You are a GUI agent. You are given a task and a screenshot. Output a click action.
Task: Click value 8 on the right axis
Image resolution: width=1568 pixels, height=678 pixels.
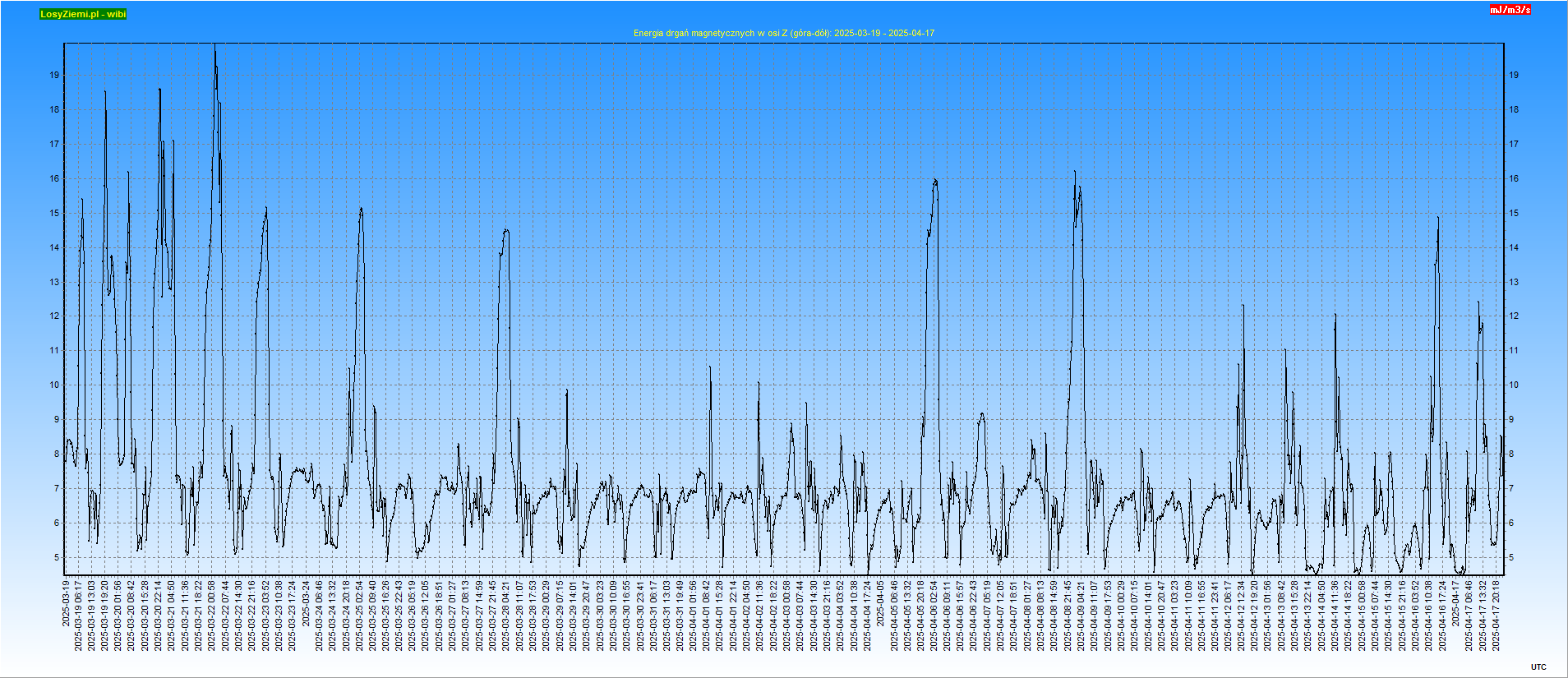[1511, 454]
